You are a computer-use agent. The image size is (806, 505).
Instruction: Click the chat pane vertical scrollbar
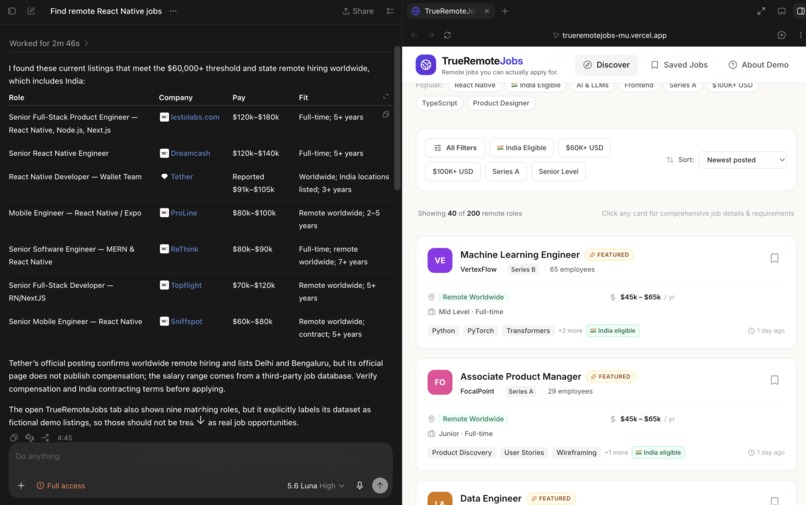(397, 118)
